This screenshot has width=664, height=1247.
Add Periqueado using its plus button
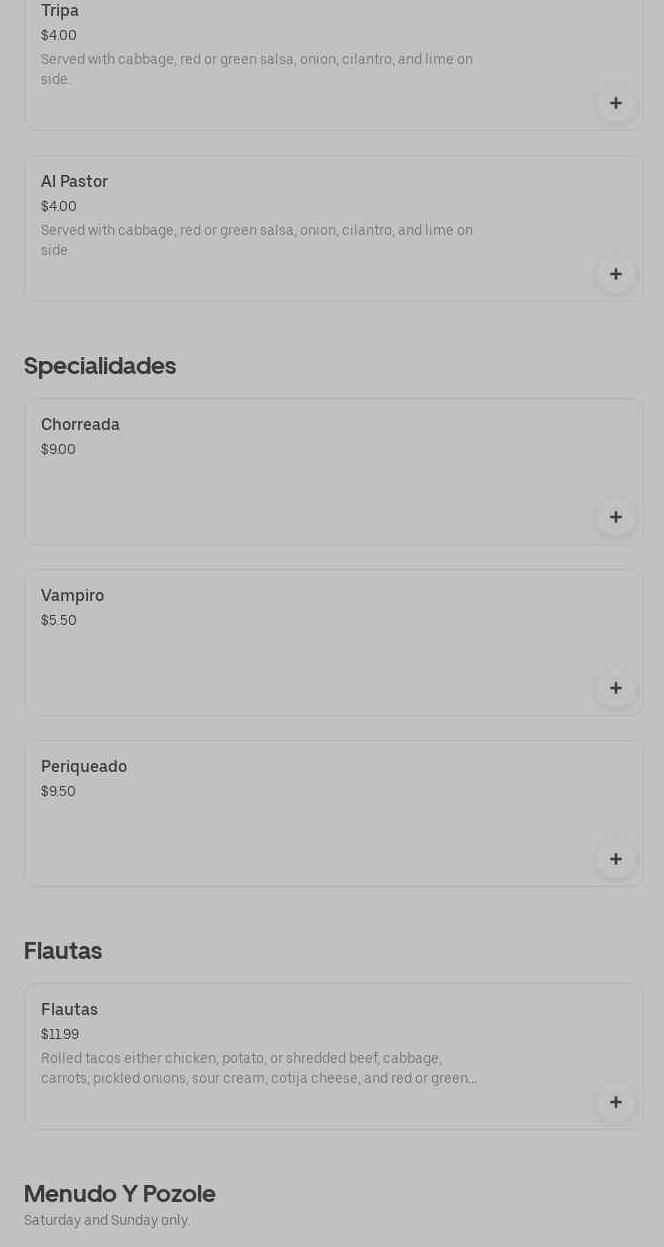tap(616, 859)
